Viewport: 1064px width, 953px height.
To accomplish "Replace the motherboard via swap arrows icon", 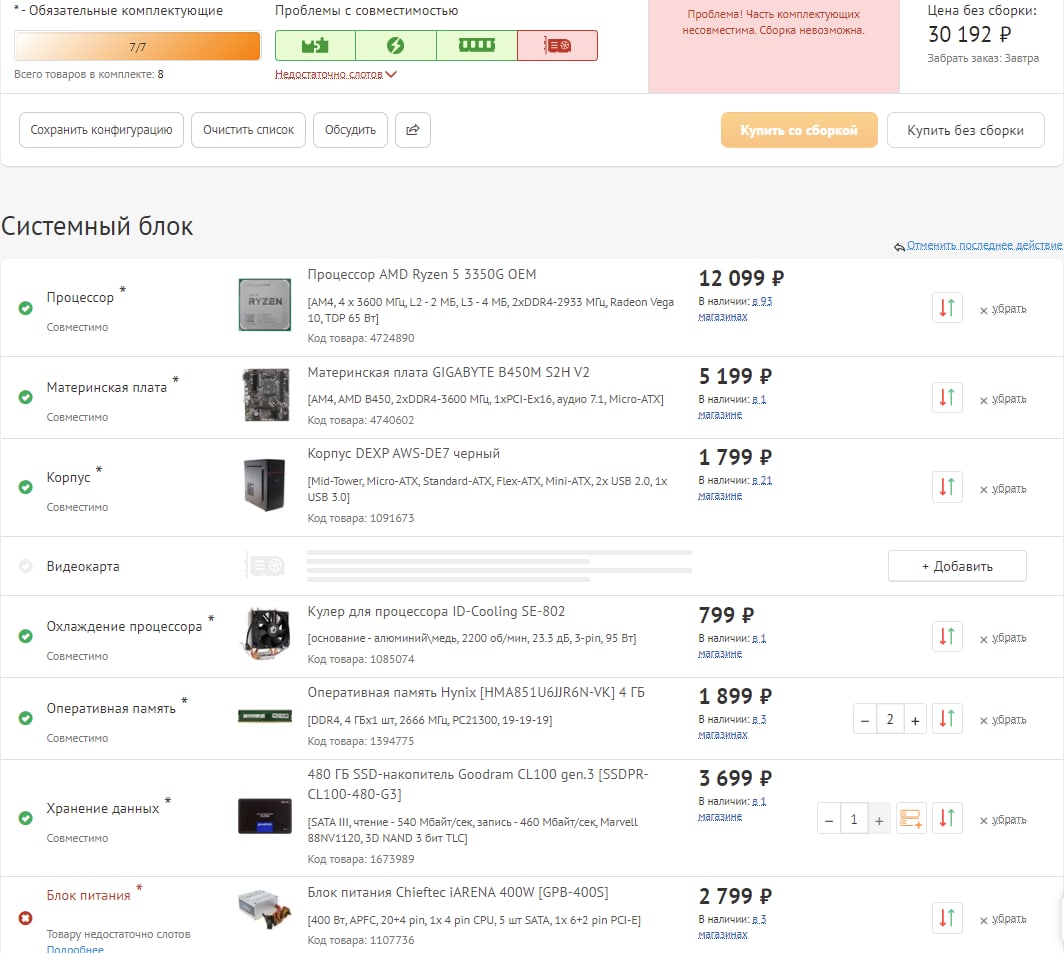I will 947,397.
